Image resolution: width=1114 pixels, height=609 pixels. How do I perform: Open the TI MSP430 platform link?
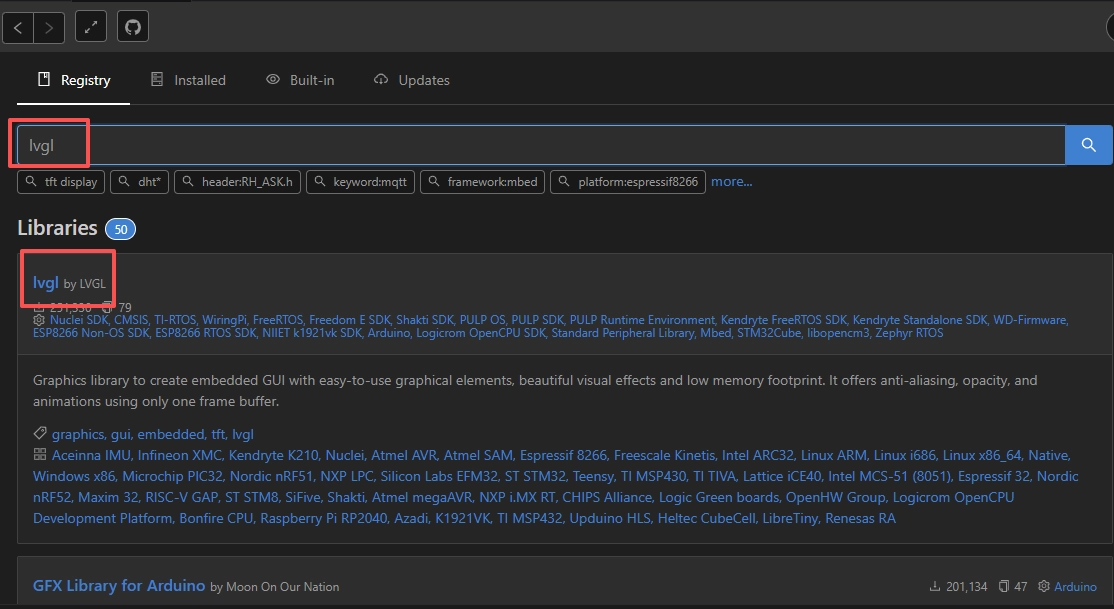click(654, 476)
